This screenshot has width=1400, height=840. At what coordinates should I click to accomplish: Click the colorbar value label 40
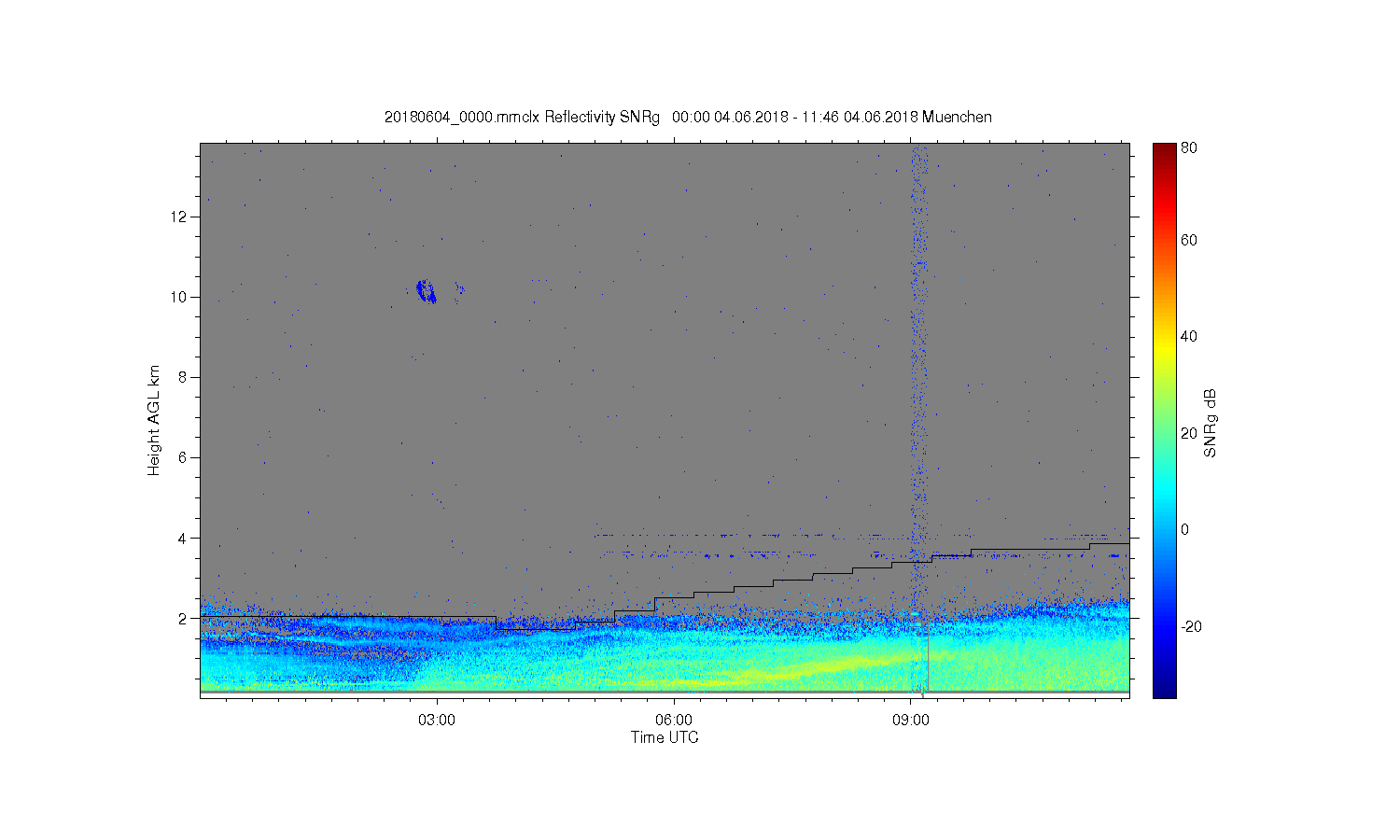pyautogui.click(x=1189, y=336)
